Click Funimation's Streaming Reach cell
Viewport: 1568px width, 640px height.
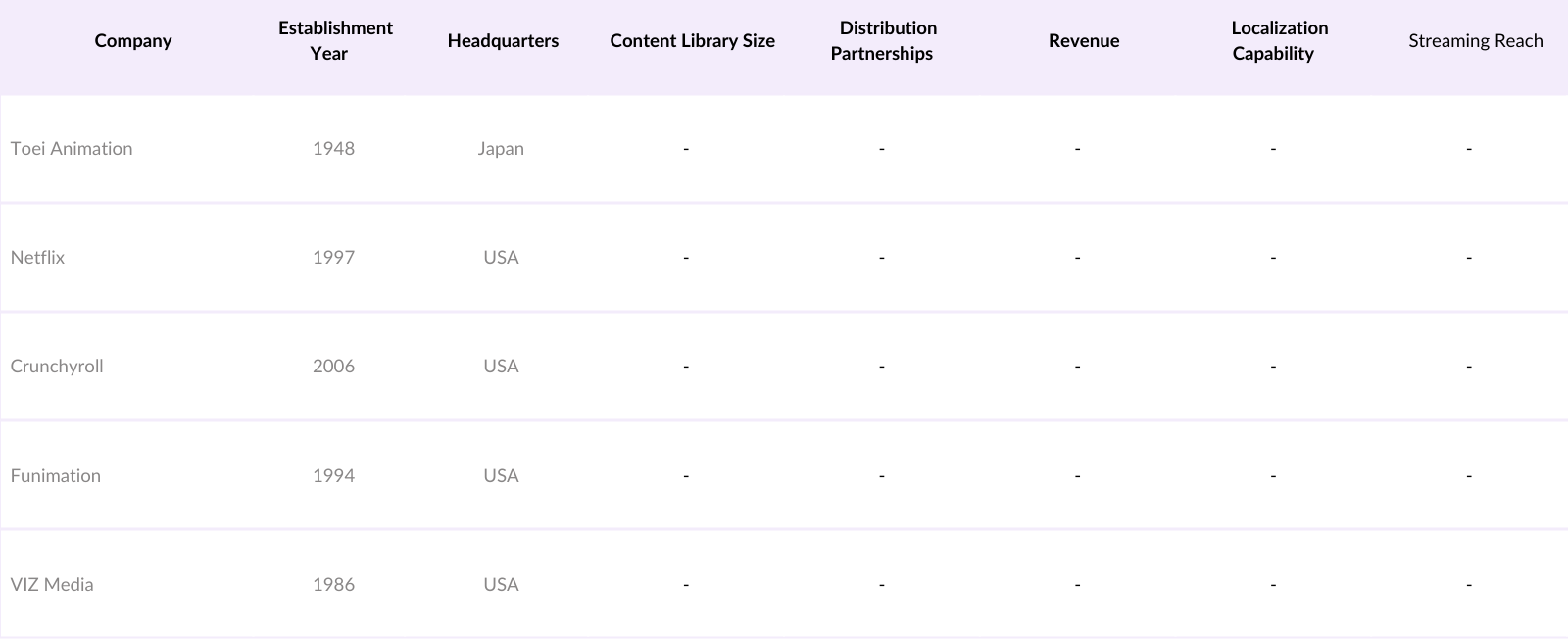point(1469,476)
